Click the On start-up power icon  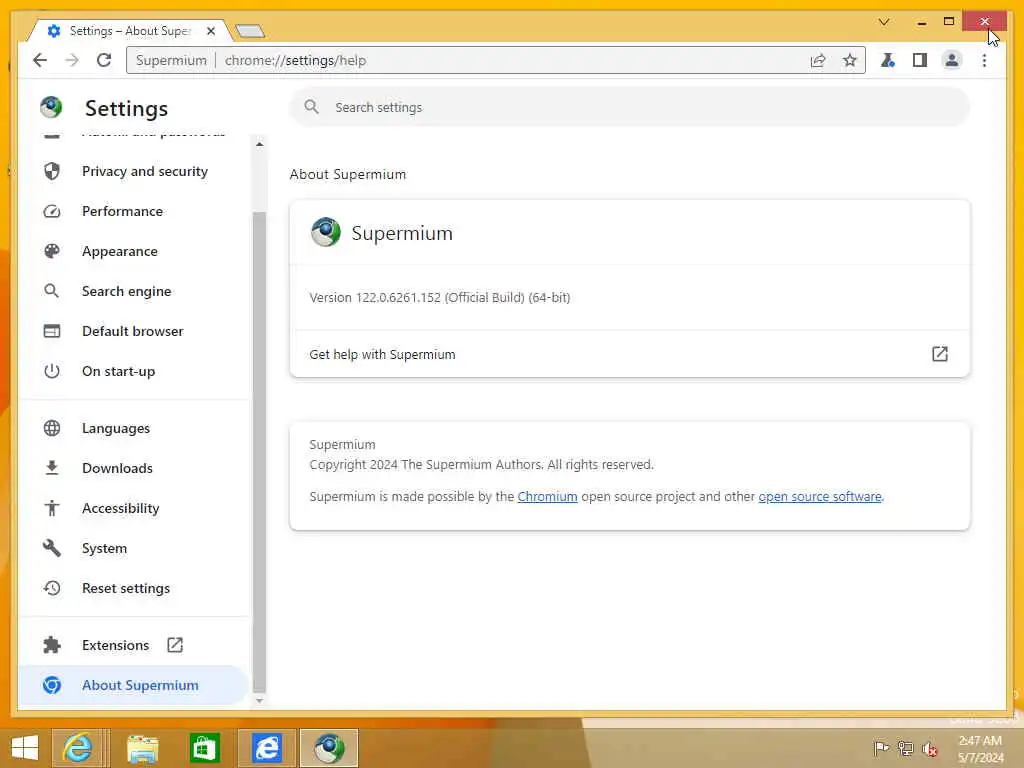pyautogui.click(x=52, y=371)
